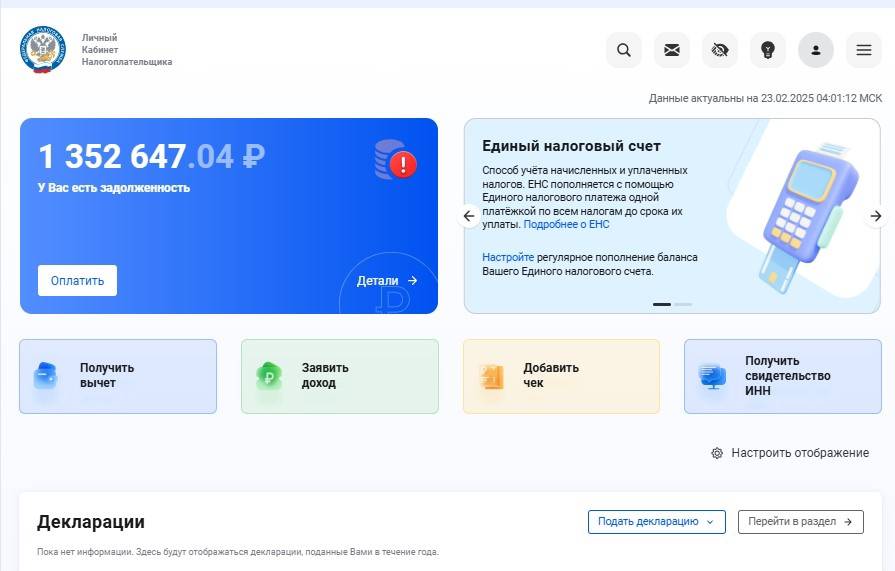Click Настроить отображение gear setting
This screenshot has height=571, width=895.
pos(790,453)
